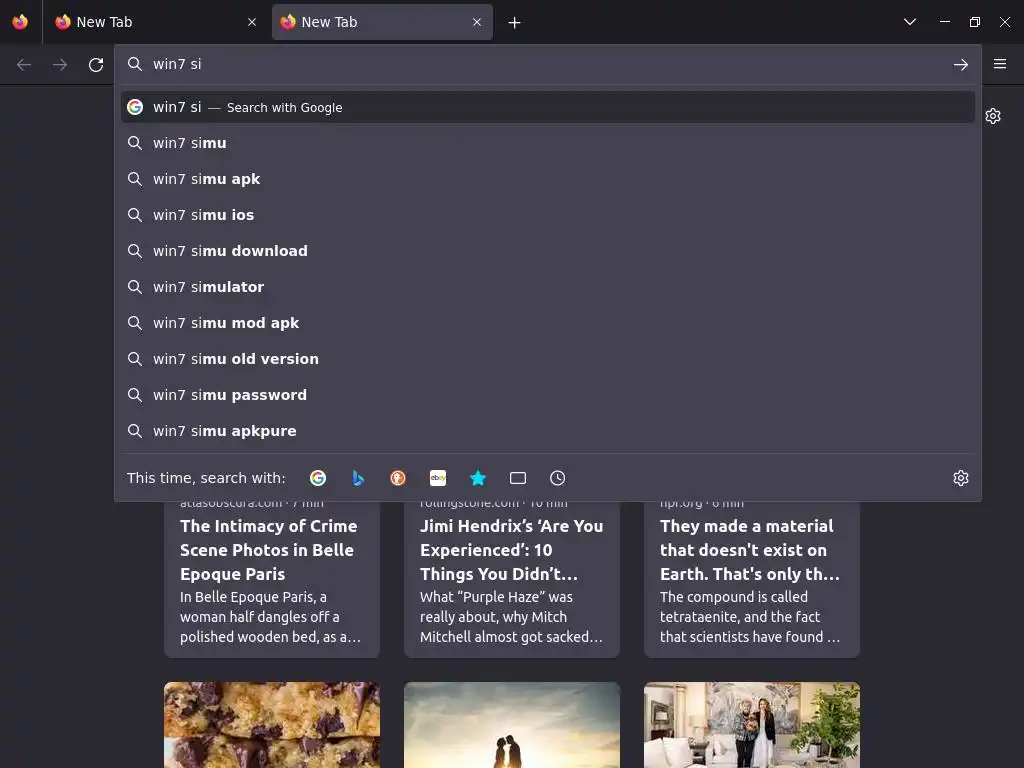Search this time with Bing icon
Screen dimensions: 1024x768
click(x=358, y=478)
